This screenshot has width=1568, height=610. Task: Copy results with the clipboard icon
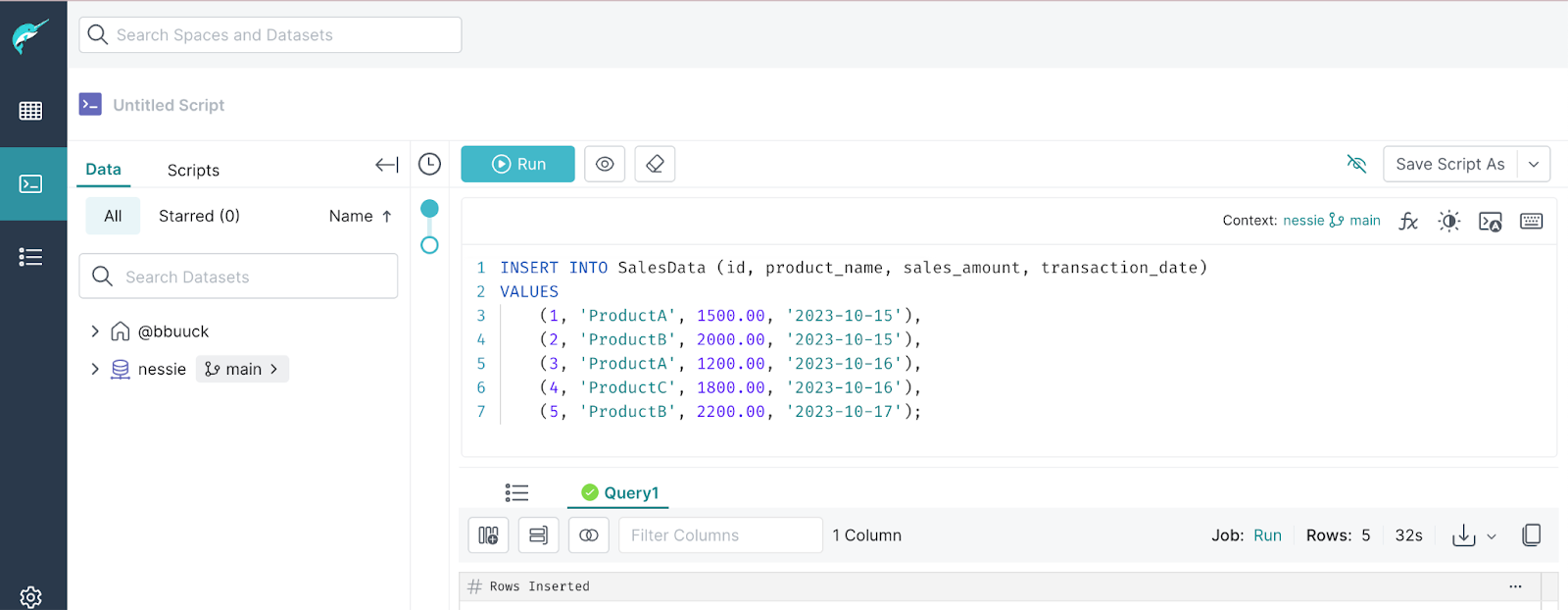(1531, 534)
